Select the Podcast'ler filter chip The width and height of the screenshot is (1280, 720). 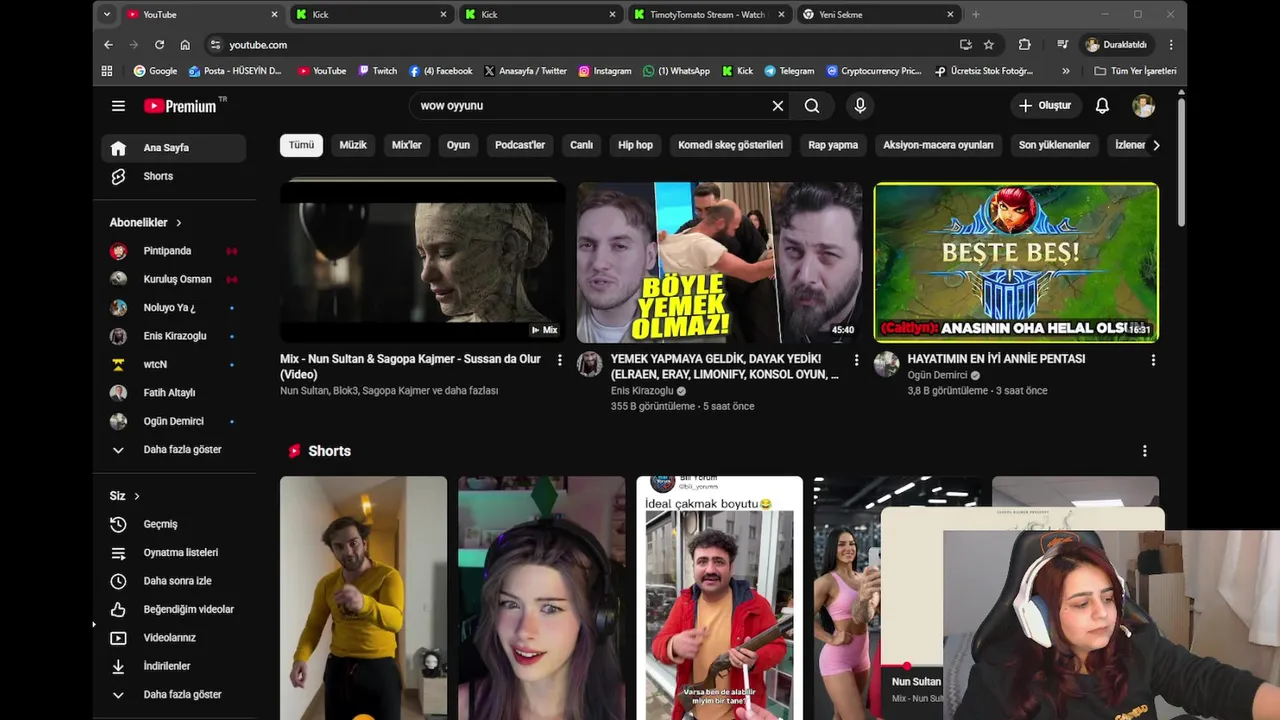520,145
